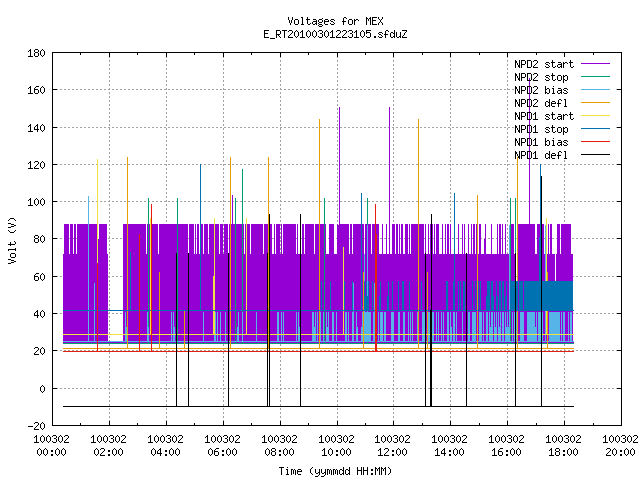Click the x-axis tick label 02:00
The height and width of the screenshot is (480, 640).
(108, 452)
